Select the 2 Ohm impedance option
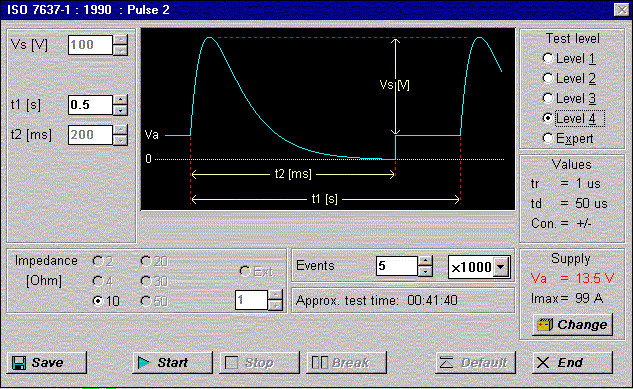The width and height of the screenshot is (633, 389). [102, 261]
